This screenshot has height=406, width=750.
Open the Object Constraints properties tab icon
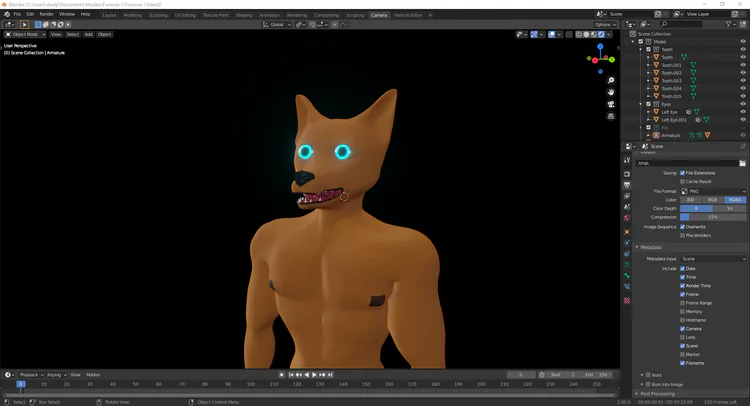(627, 254)
